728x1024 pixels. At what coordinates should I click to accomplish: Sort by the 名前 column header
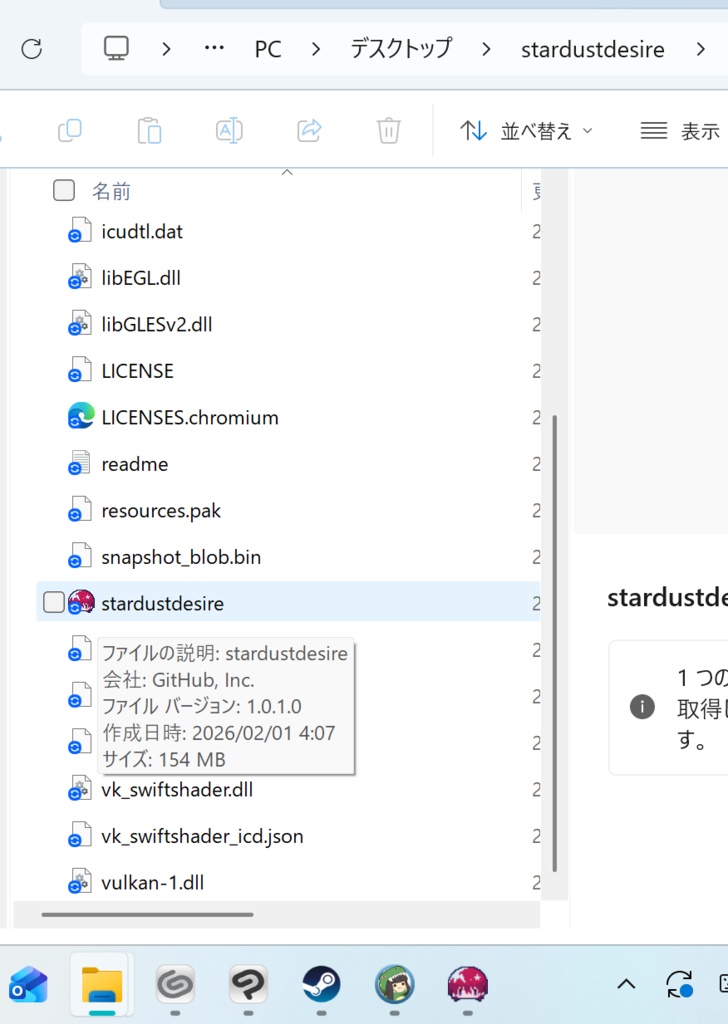coord(111,191)
